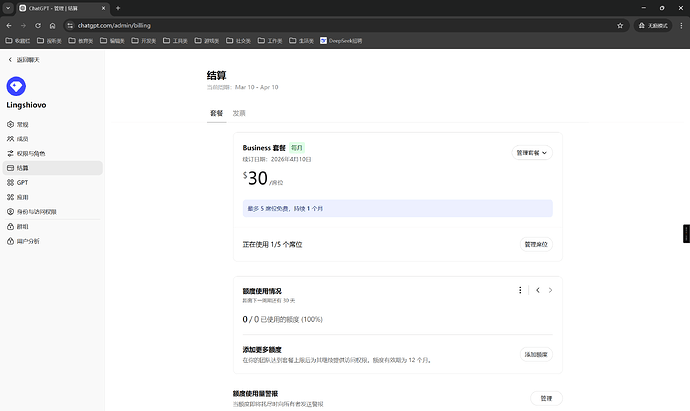
Task: Open the DeepSeek bookmark in bookmarks bar
Action: point(341,41)
